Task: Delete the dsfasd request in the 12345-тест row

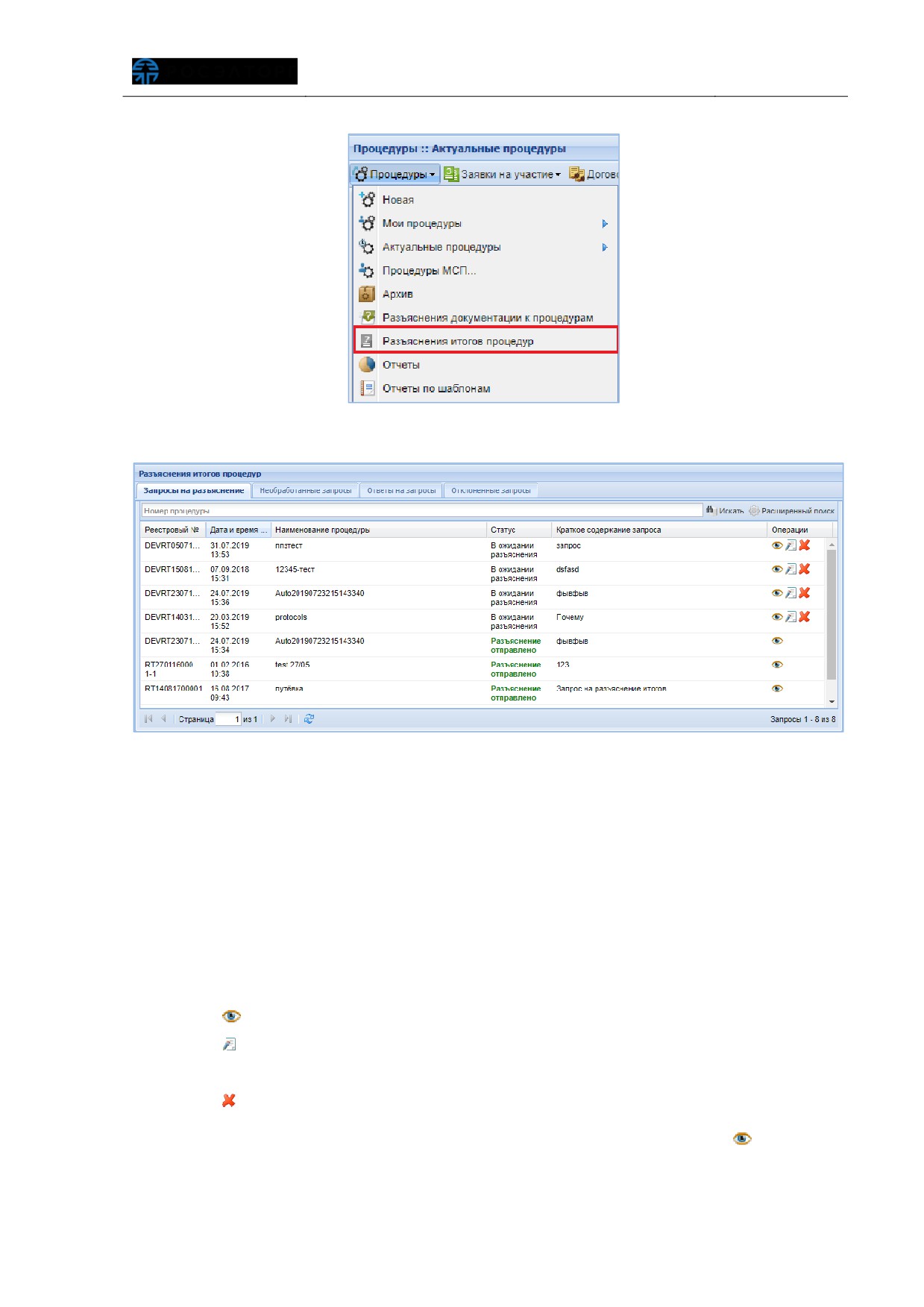Action: pos(805,569)
